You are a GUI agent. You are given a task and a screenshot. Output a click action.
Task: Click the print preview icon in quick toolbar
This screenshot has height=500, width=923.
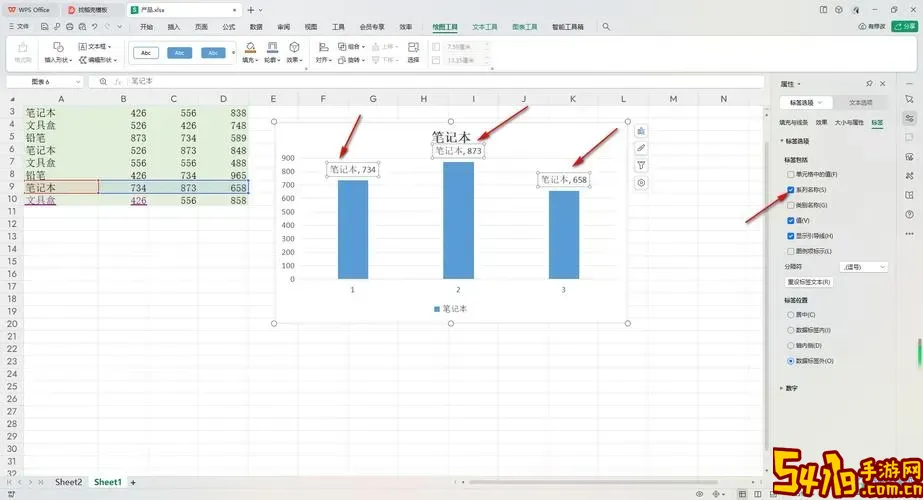(82, 27)
